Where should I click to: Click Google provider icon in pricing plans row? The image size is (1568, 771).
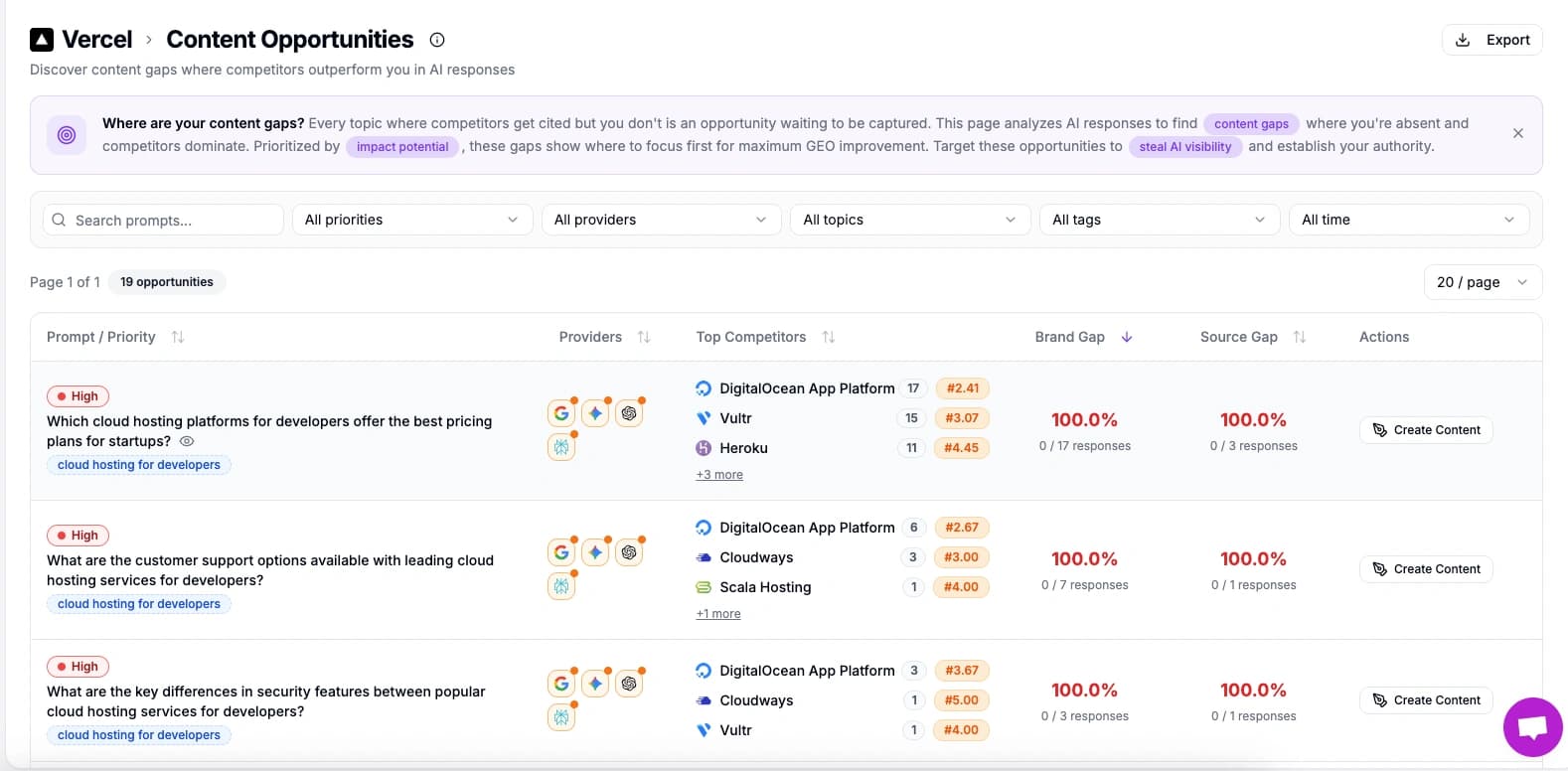tap(561, 413)
